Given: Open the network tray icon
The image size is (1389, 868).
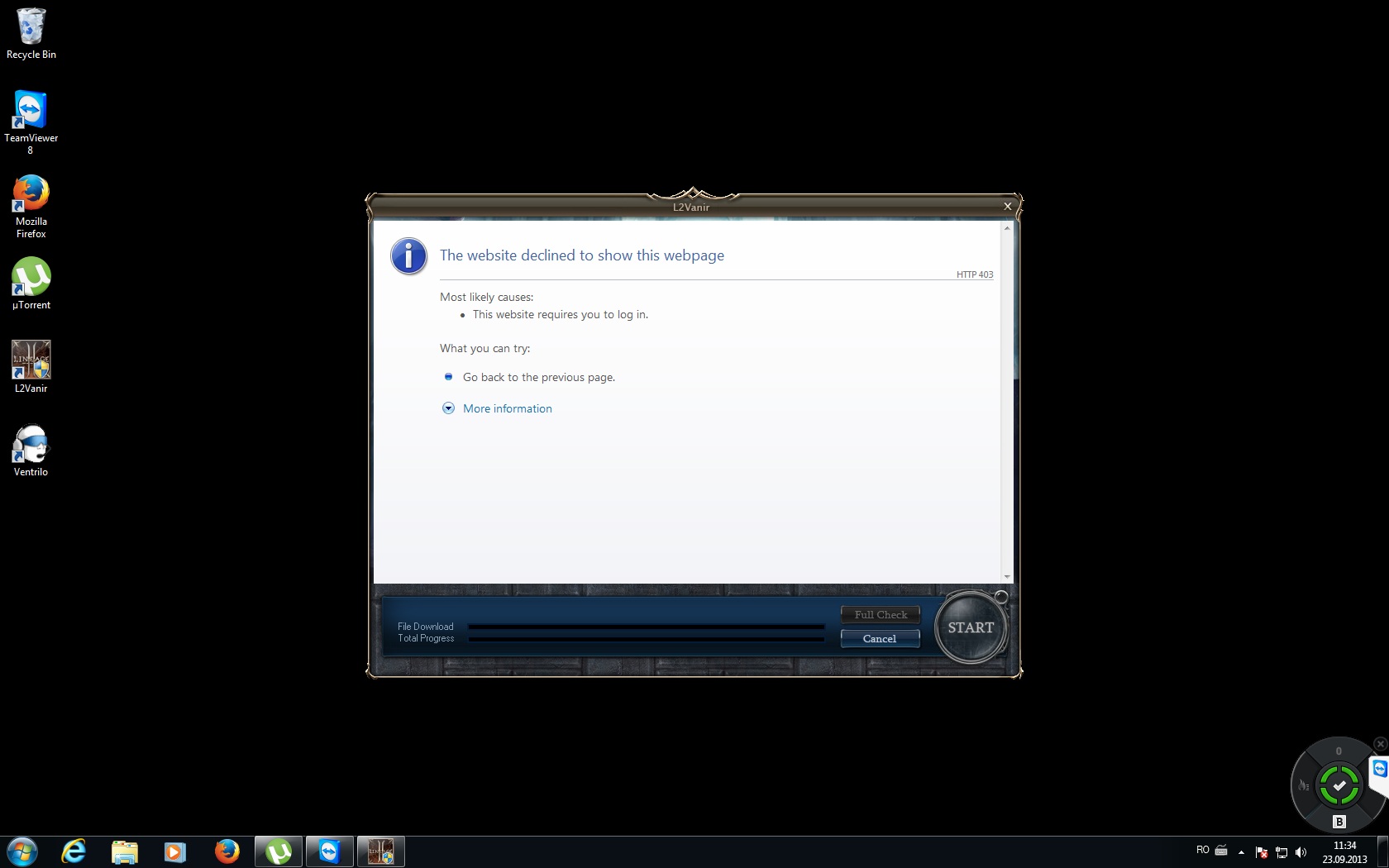Looking at the screenshot, I should pos(1282,852).
